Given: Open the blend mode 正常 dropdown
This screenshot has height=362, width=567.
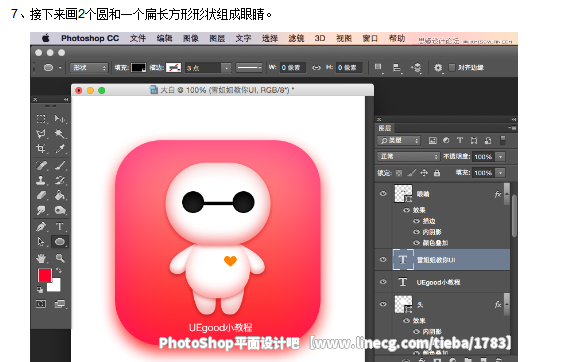Looking at the screenshot, I should point(408,156).
